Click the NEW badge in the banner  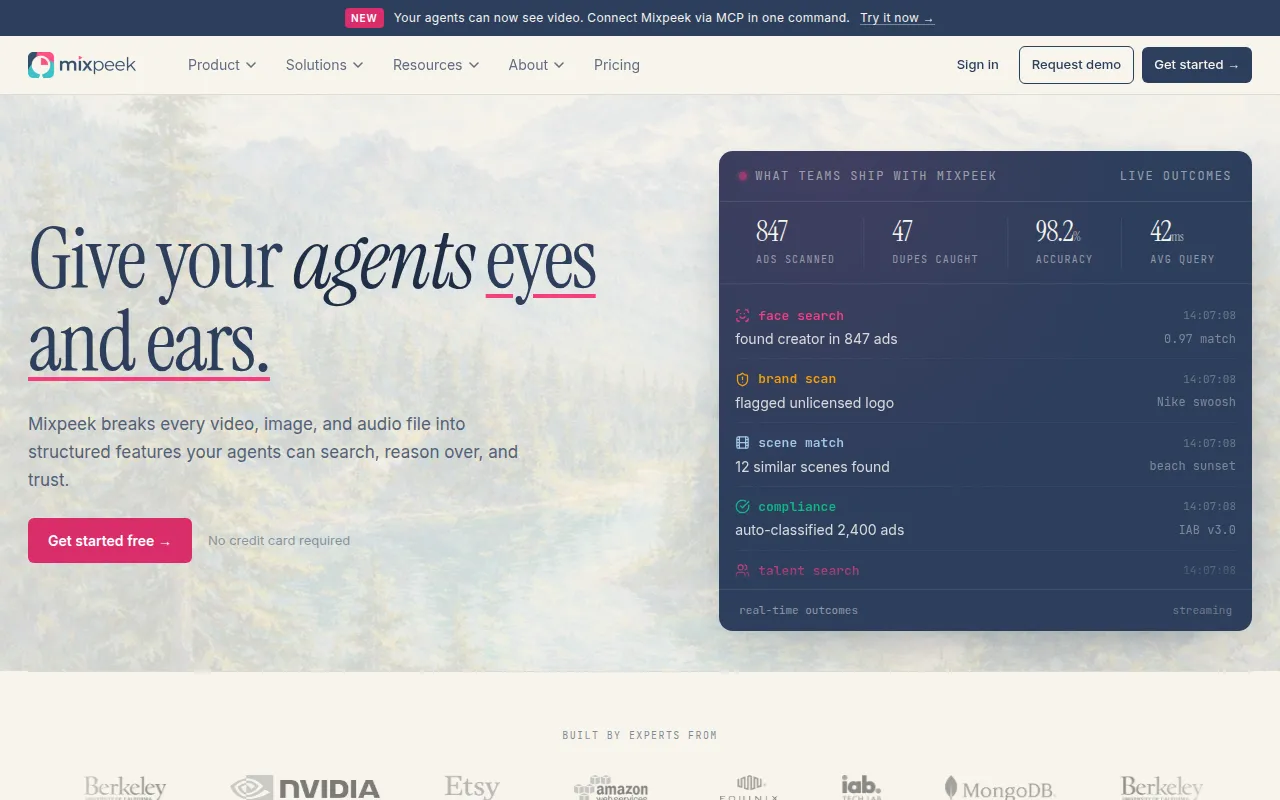364,18
